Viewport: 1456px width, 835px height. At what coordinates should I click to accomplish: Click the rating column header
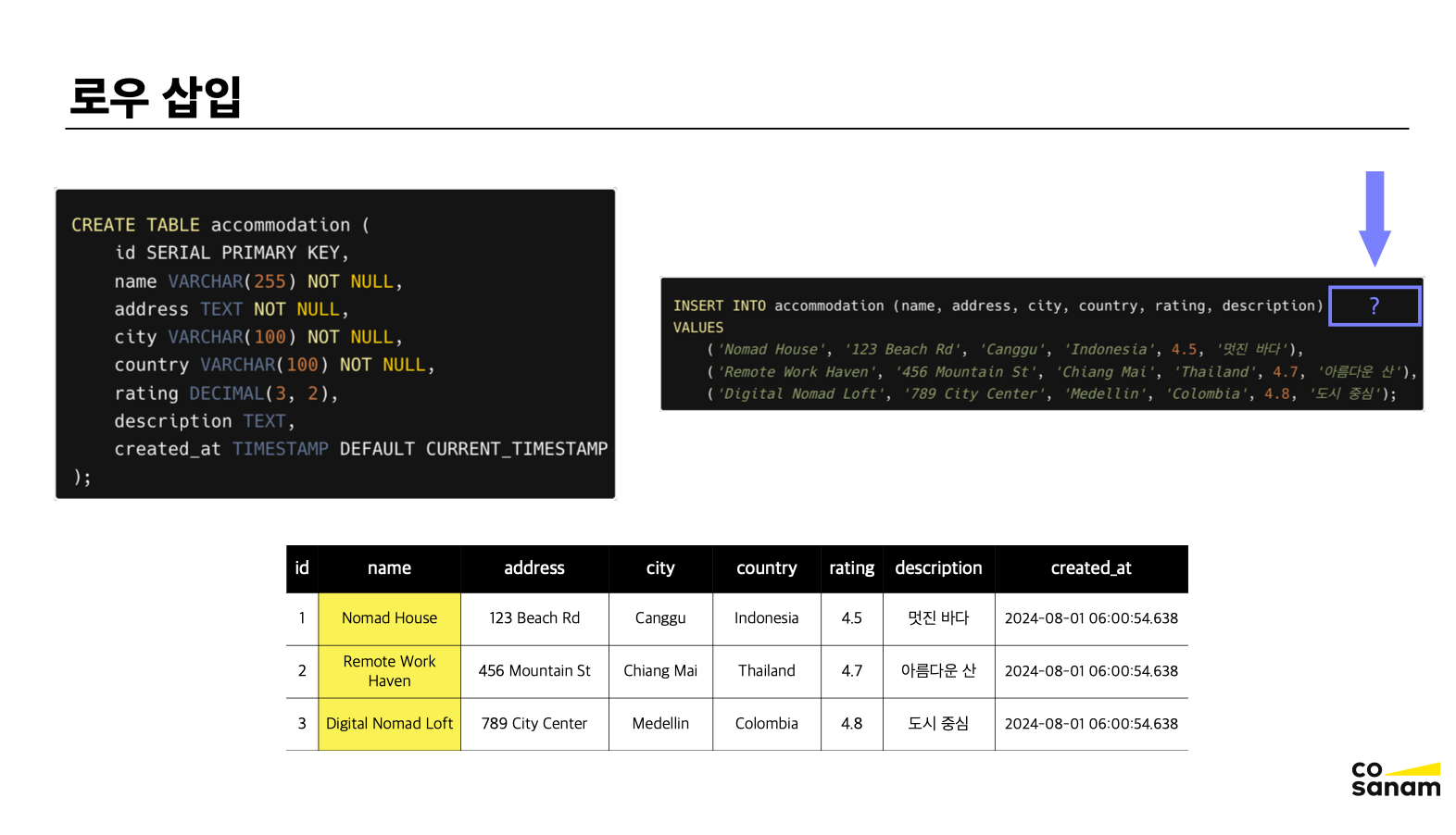click(851, 568)
